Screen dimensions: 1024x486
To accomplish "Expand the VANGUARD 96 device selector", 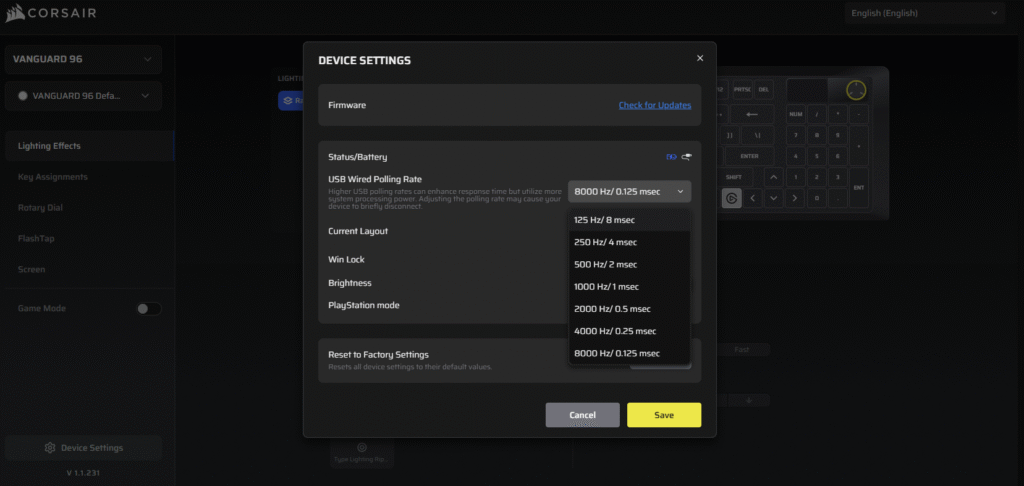I will tap(82, 59).
